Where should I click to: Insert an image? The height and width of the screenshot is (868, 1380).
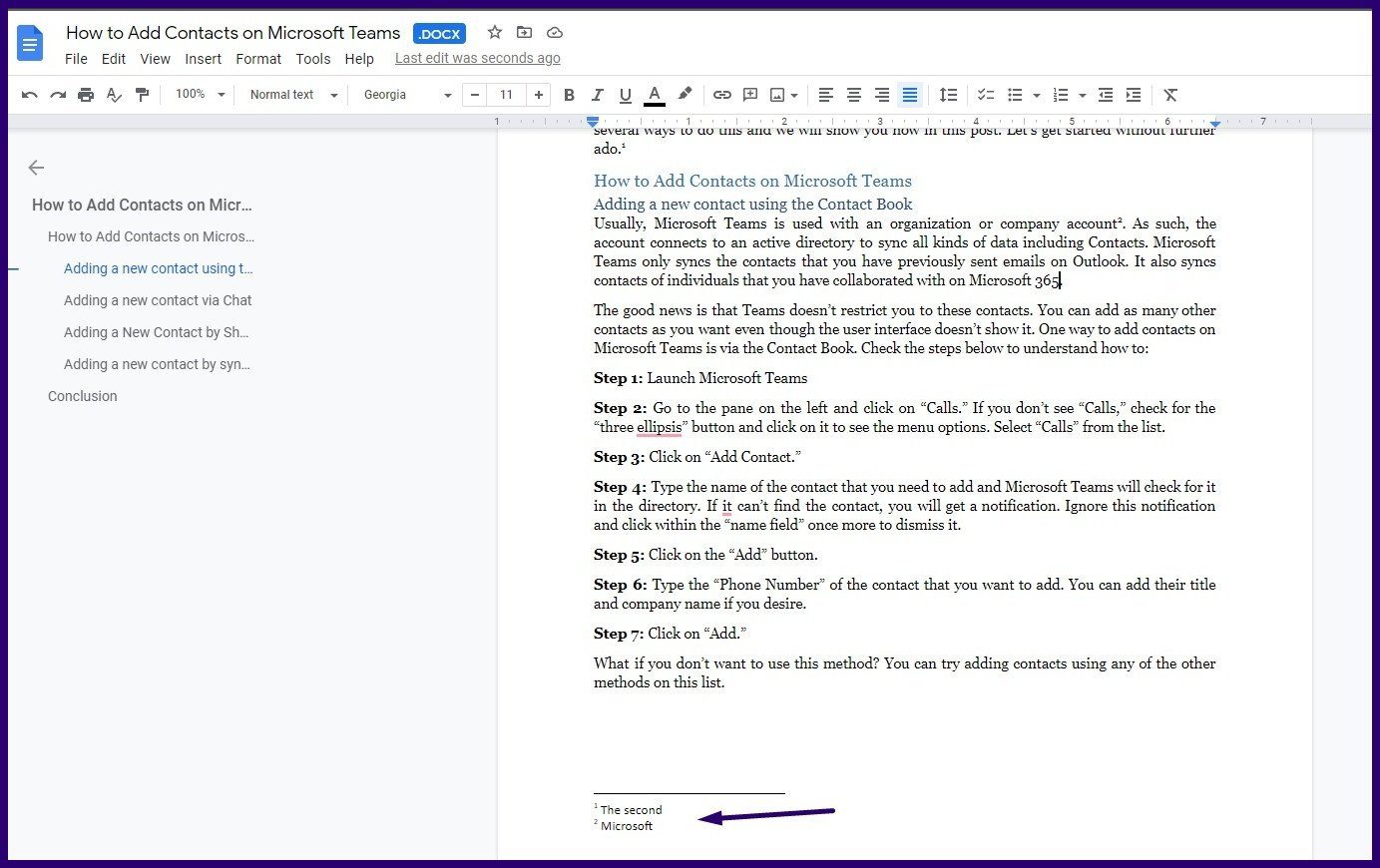[779, 95]
